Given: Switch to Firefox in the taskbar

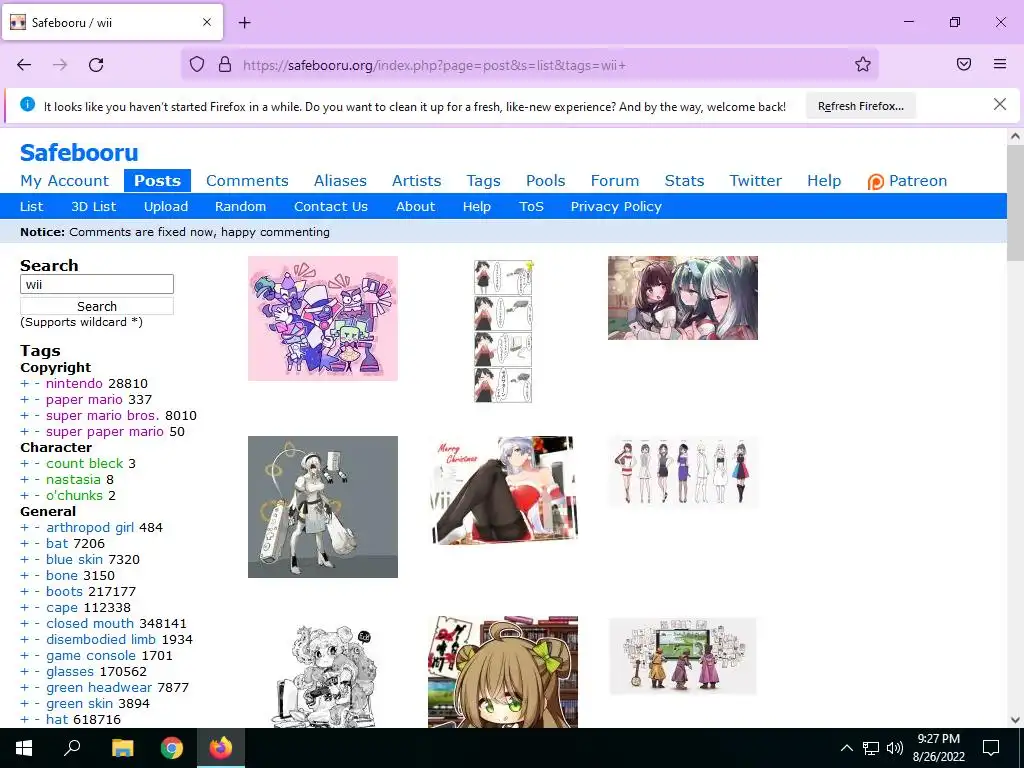Looking at the screenshot, I should coord(221,748).
